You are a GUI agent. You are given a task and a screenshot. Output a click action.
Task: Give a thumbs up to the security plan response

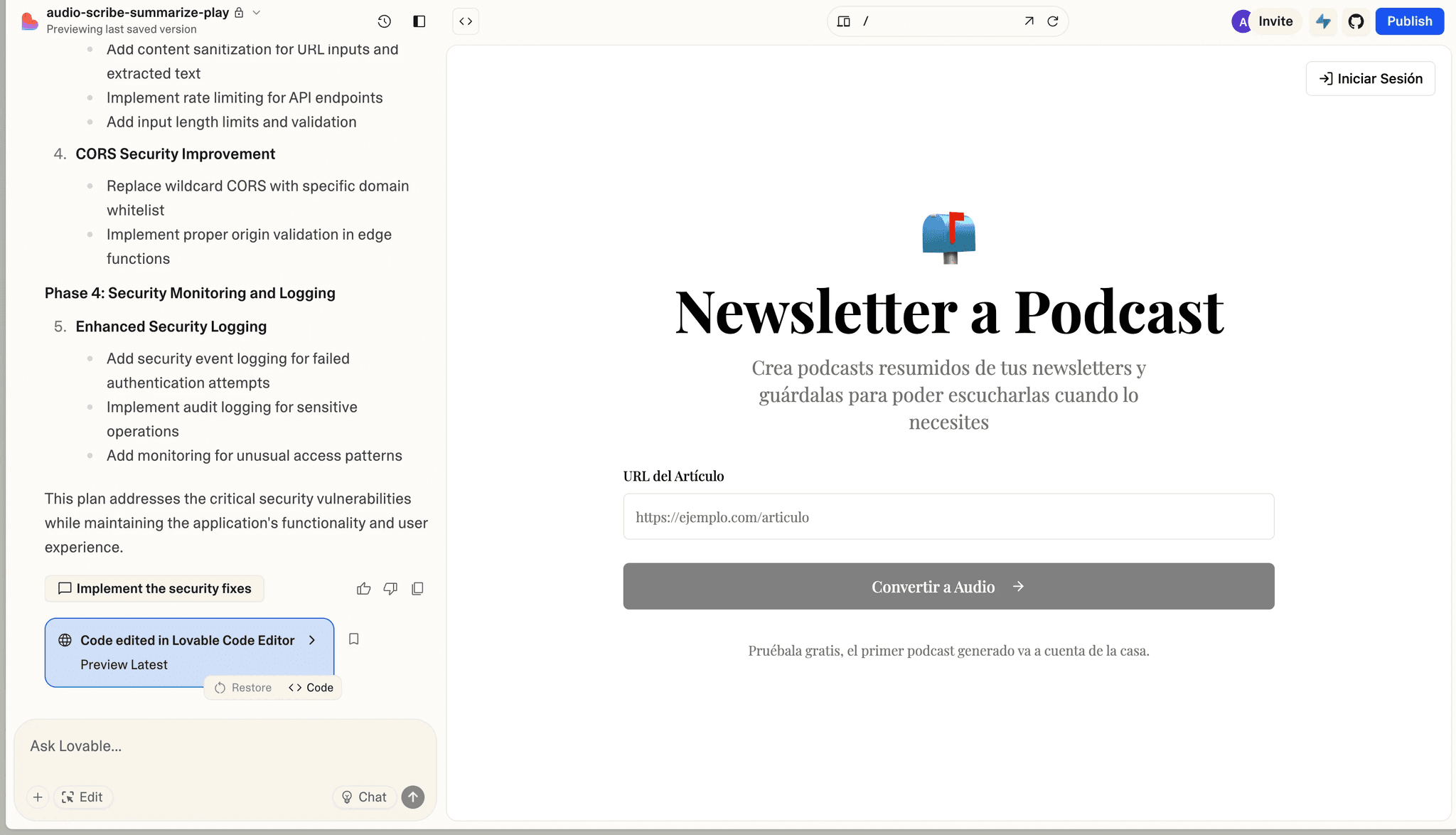pyautogui.click(x=364, y=588)
